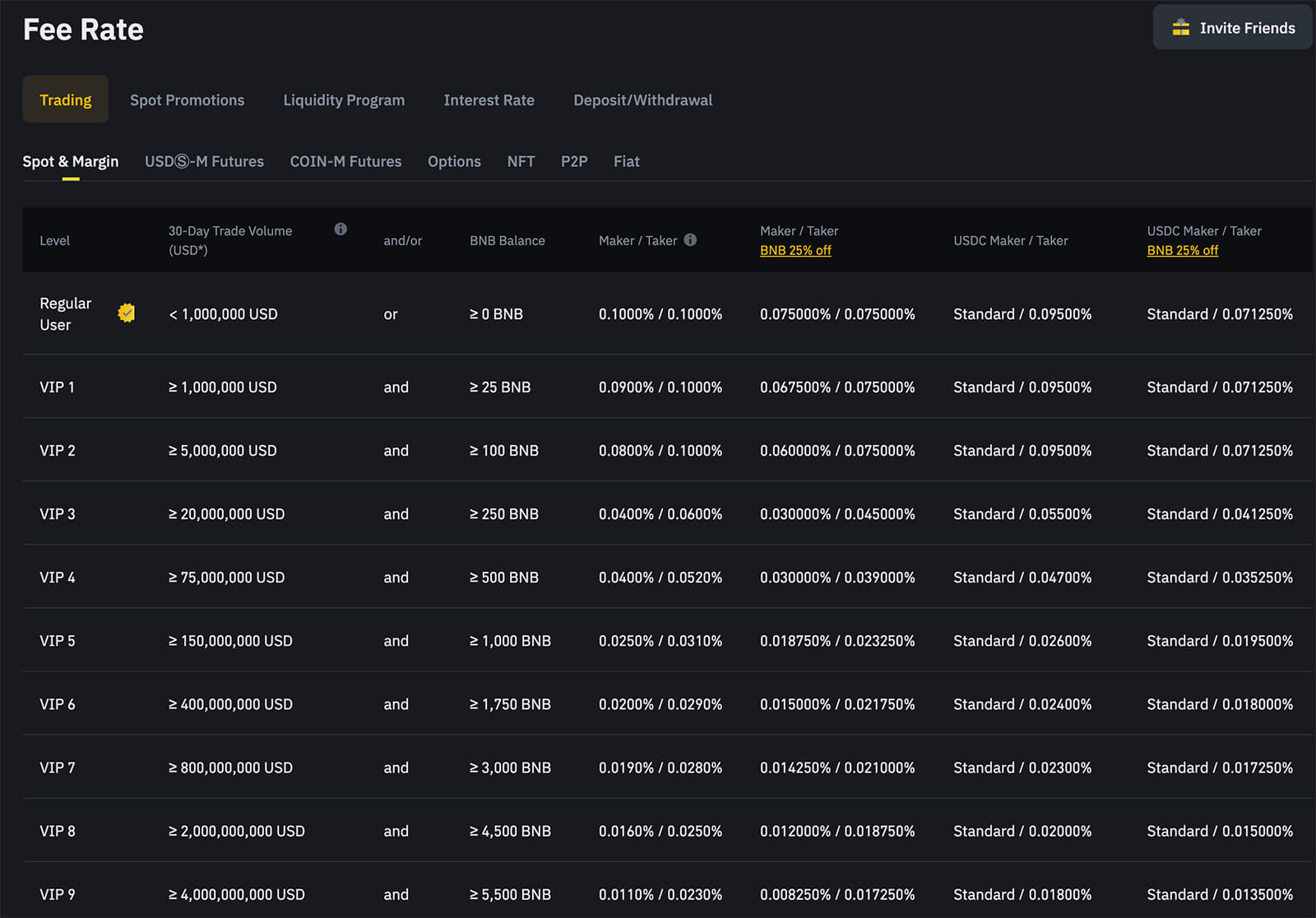The width and height of the screenshot is (1316, 918).
Task: Click the info icon beside 30-Day Trade Volume
Action: [341, 229]
